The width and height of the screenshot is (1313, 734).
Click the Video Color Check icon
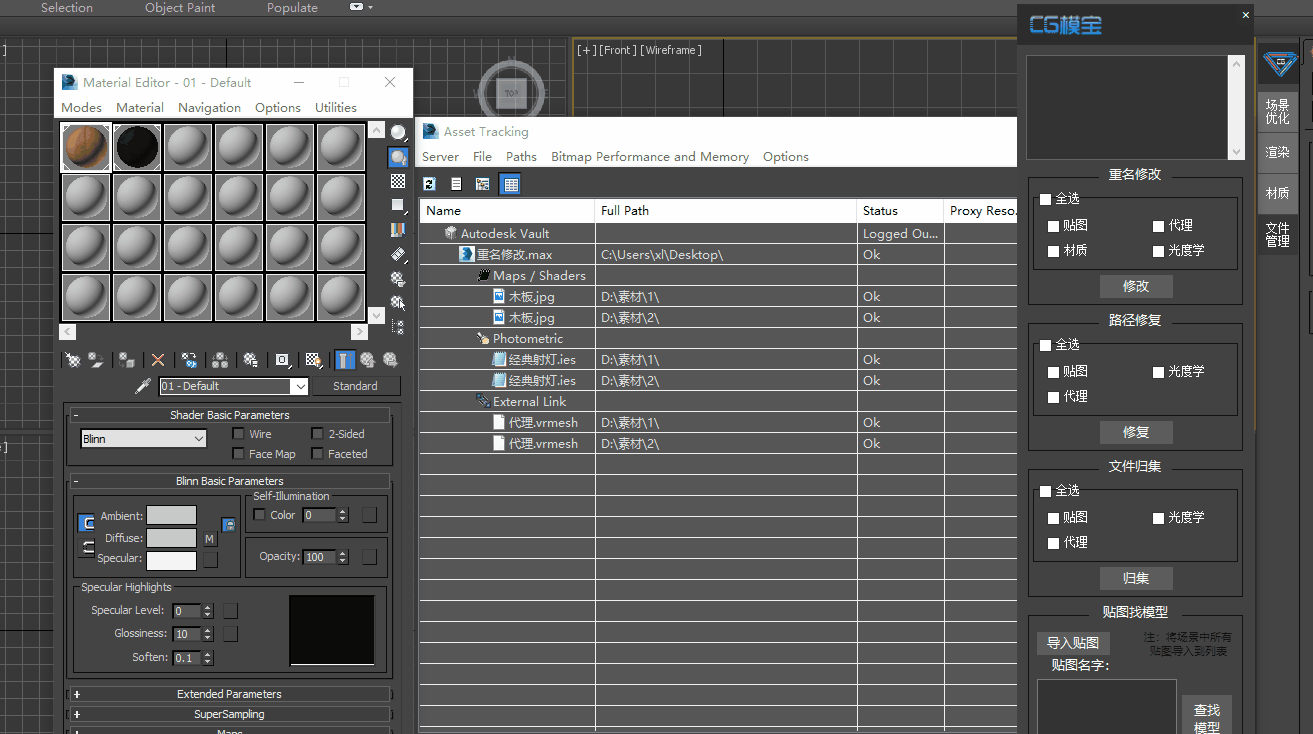398,229
